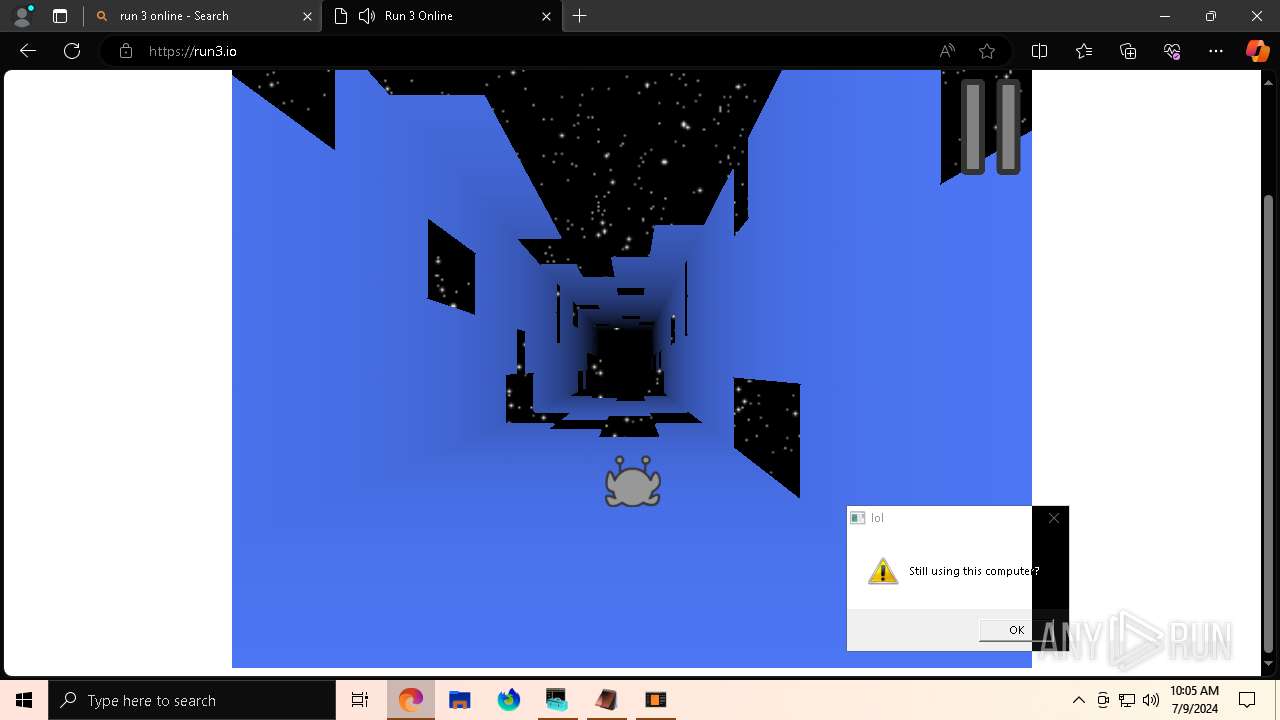This screenshot has width=1280, height=720.
Task: Open the tab actions menu
Action: [60, 16]
